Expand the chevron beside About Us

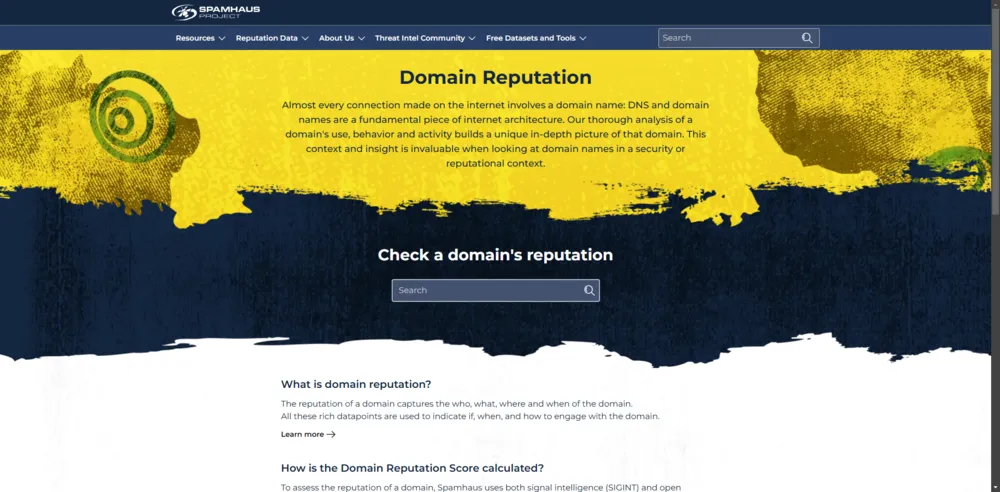pos(362,38)
